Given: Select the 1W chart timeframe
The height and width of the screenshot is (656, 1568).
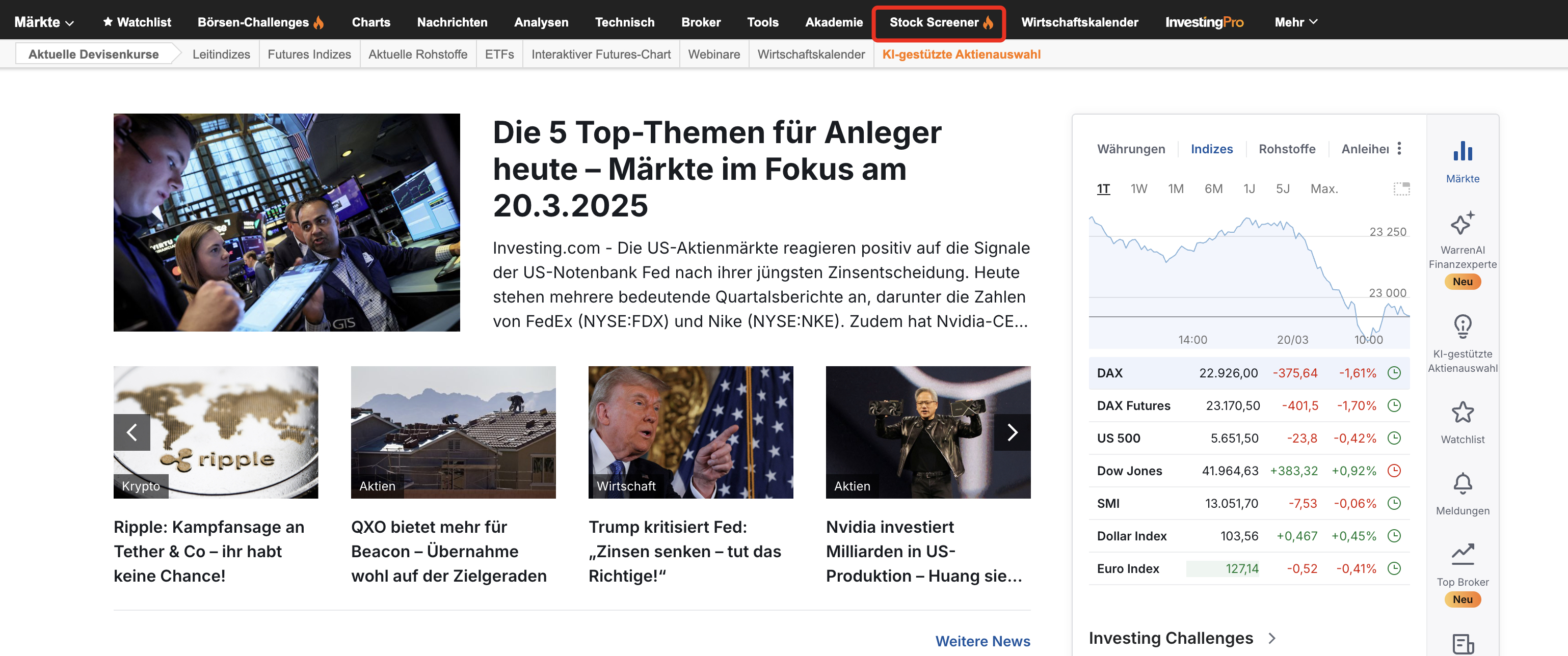Looking at the screenshot, I should tap(1138, 188).
